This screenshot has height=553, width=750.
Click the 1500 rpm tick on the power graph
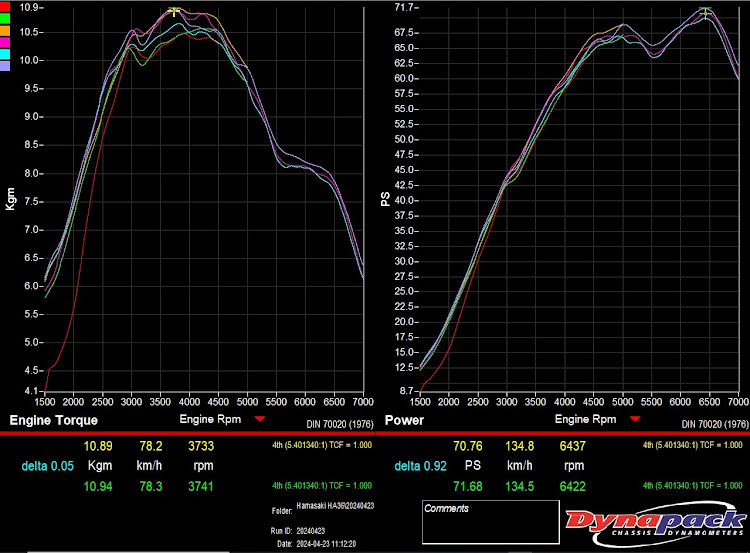(x=420, y=402)
